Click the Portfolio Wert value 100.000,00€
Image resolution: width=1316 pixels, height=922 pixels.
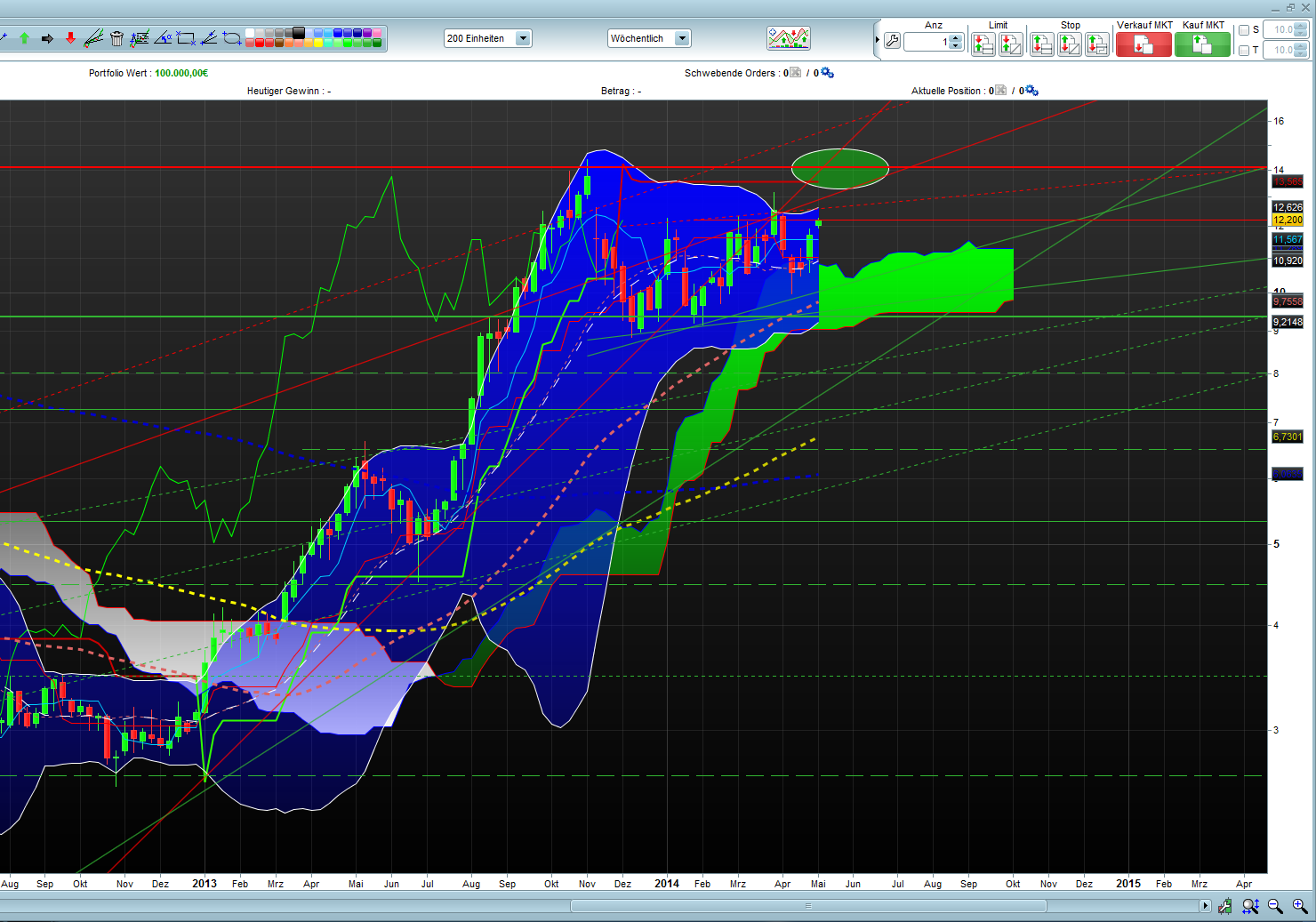(181, 73)
